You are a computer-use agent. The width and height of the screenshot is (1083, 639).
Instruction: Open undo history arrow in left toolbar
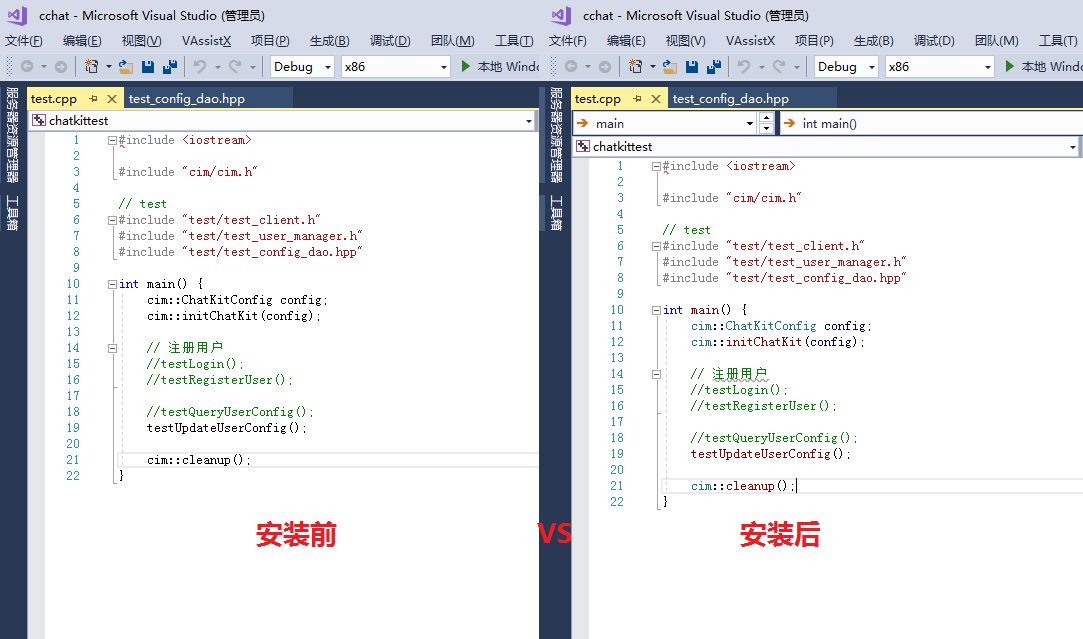pyautogui.click(x=218, y=67)
